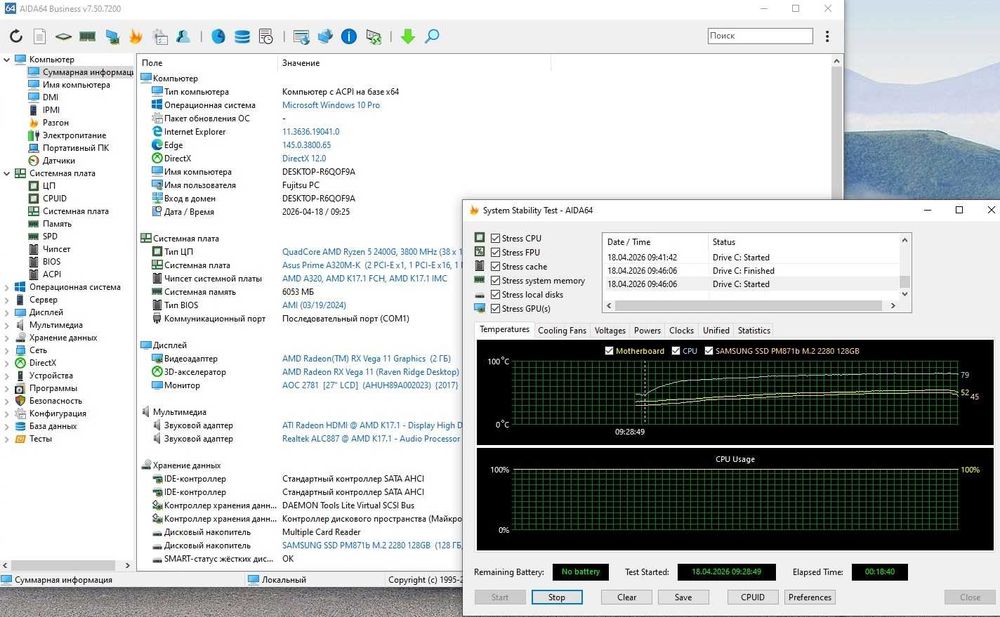Toggle the Stress cache checkbox
This screenshot has height=617, width=1000.
point(496,266)
